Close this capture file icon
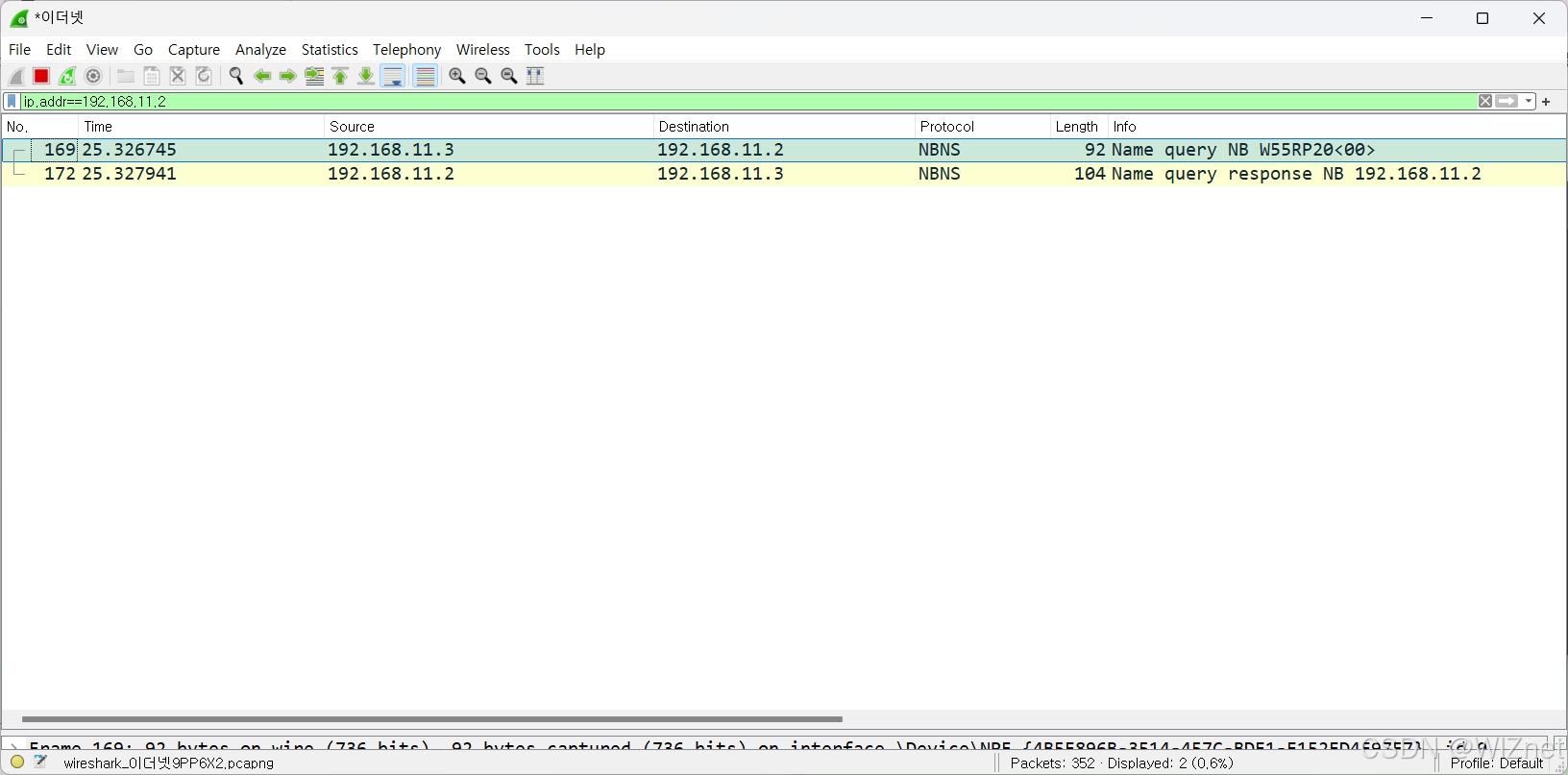The height and width of the screenshot is (775, 1568). (178, 76)
